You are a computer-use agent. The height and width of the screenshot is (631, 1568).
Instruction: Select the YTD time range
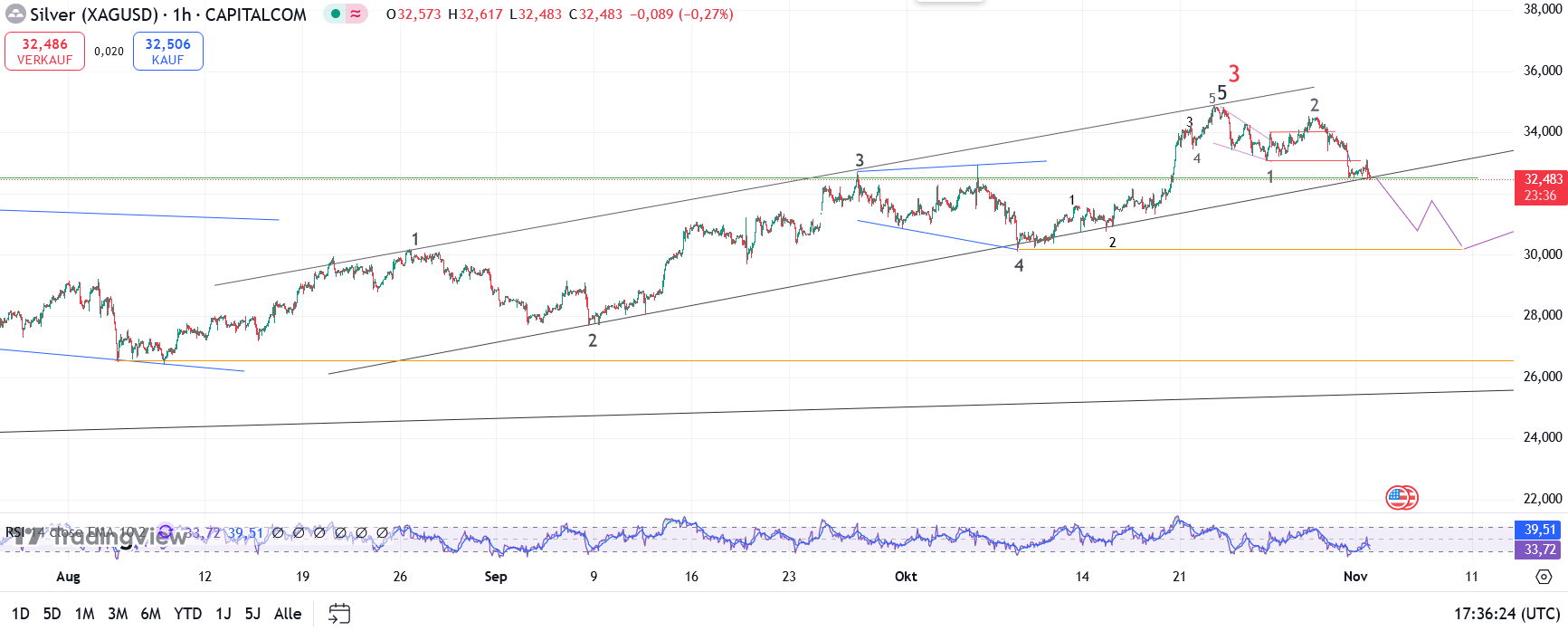[188, 614]
